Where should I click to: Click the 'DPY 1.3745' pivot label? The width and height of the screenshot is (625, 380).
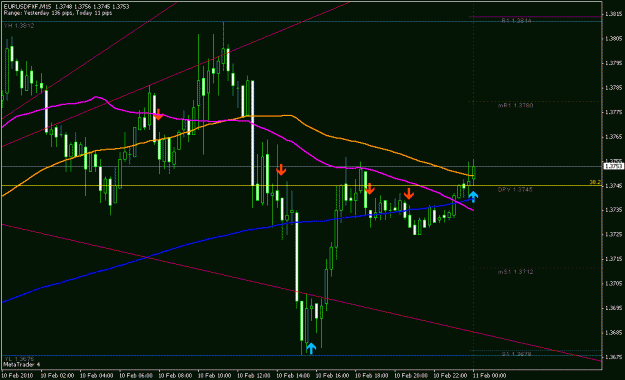point(515,190)
